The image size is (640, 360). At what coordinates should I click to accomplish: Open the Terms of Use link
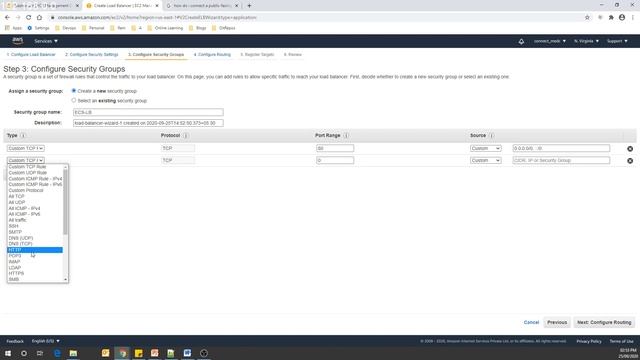tap(621, 341)
